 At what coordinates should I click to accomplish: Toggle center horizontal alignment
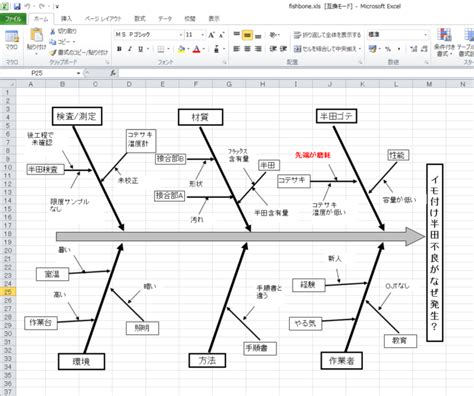(247, 49)
